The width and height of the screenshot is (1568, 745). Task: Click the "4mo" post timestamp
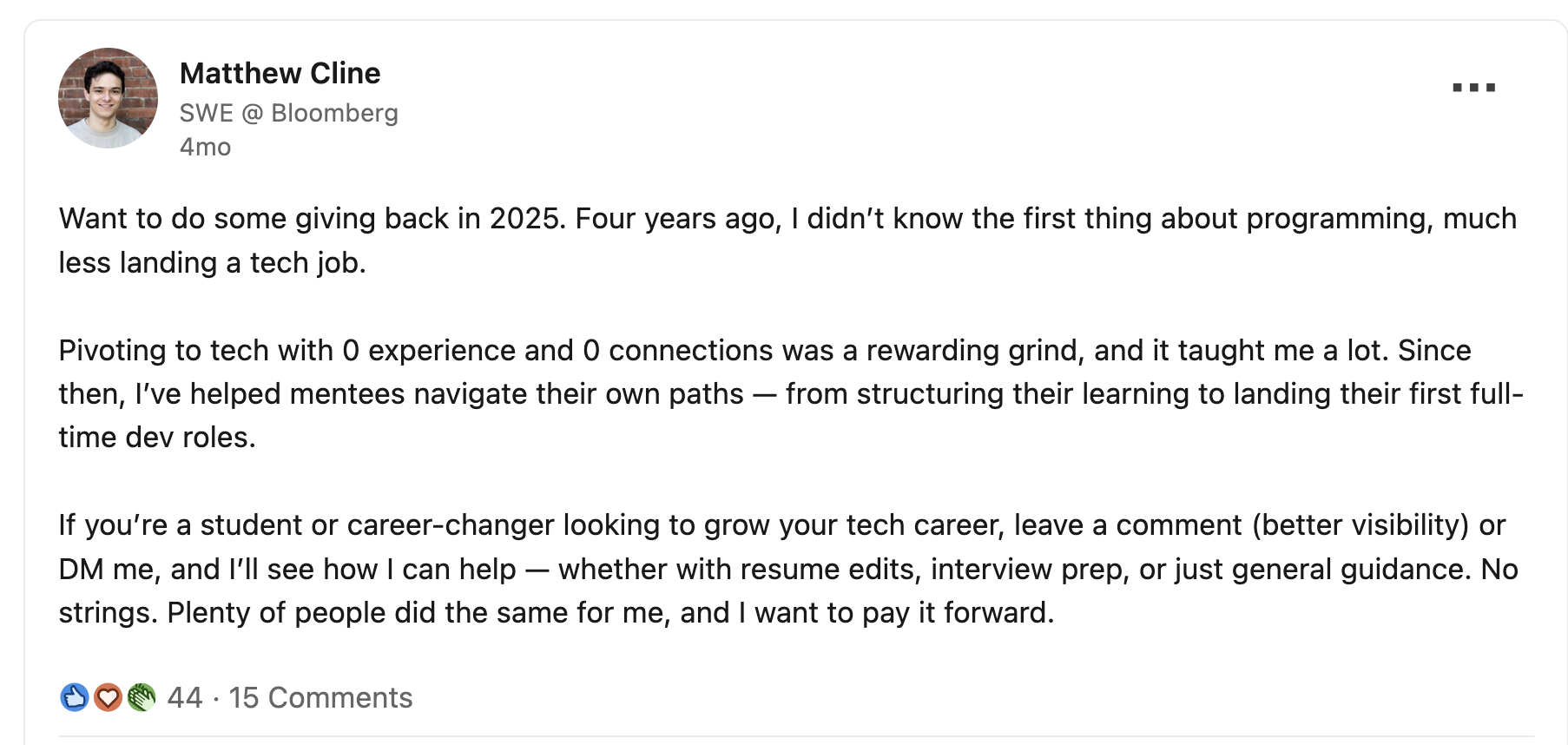pos(205,147)
